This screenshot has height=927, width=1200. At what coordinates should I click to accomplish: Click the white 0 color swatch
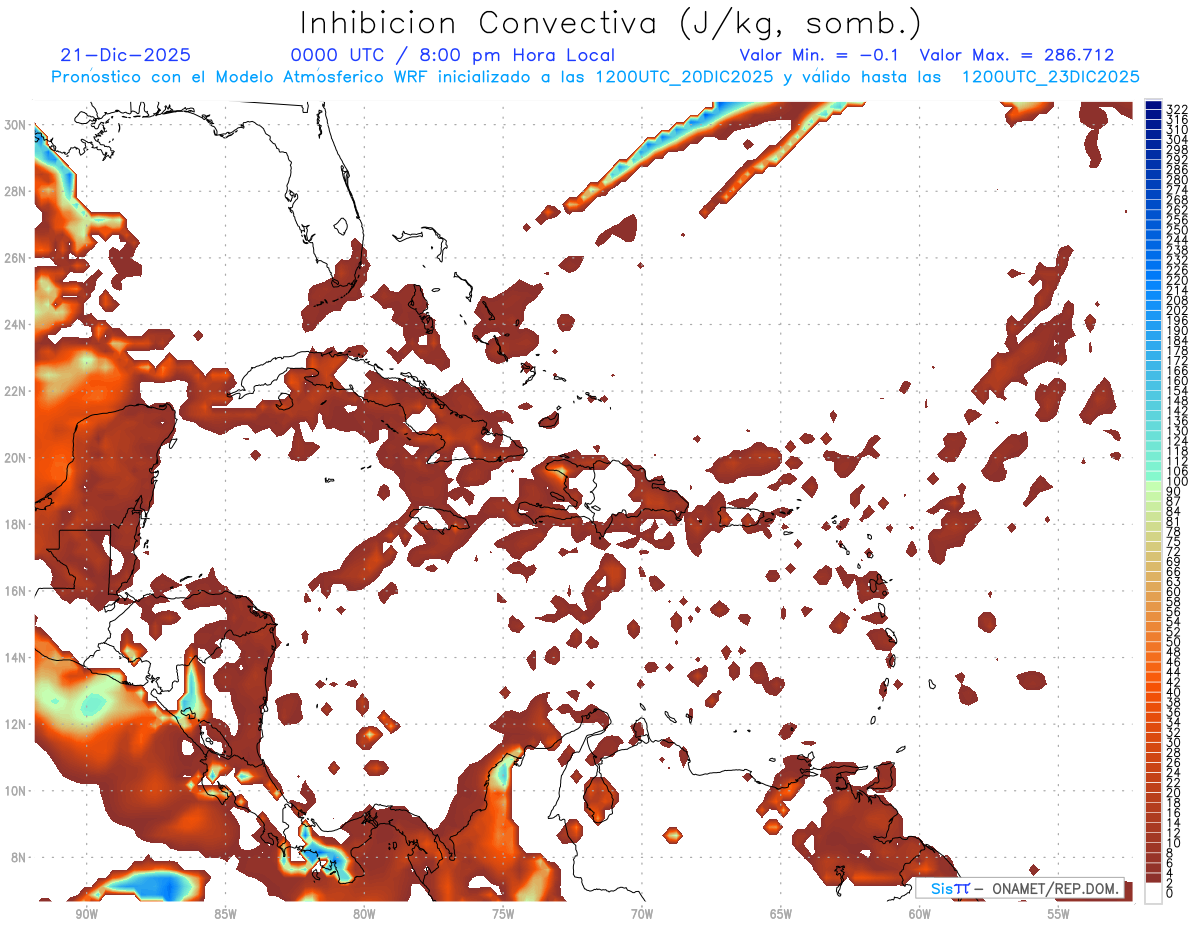(1153, 893)
